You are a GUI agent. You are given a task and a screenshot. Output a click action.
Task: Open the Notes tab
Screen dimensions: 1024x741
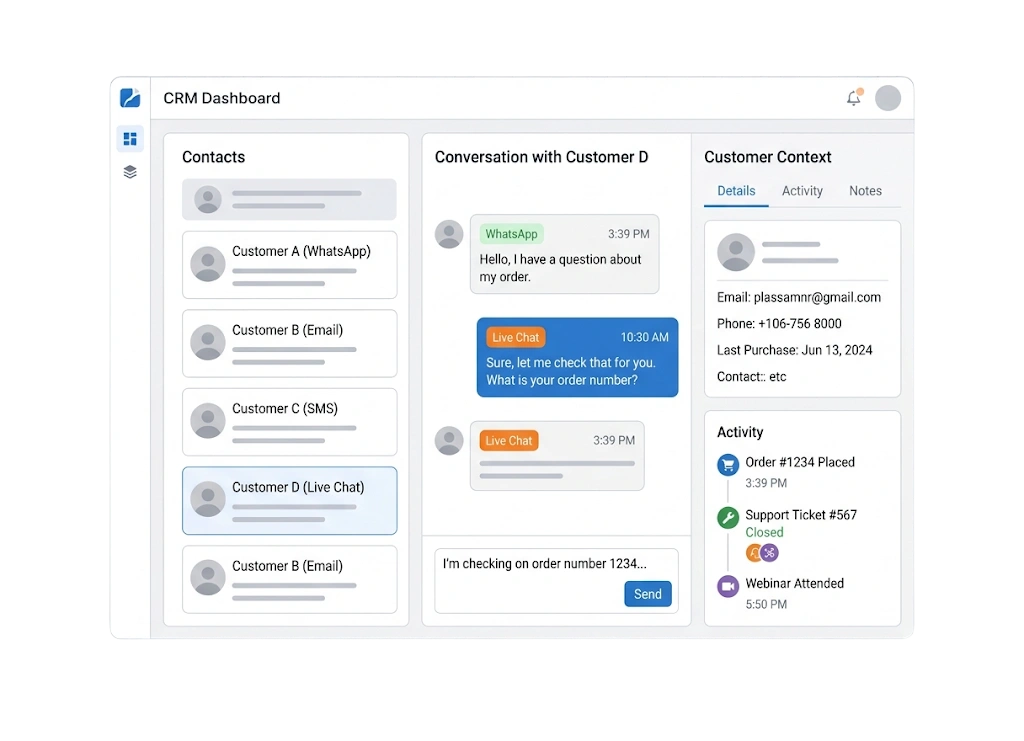click(865, 191)
